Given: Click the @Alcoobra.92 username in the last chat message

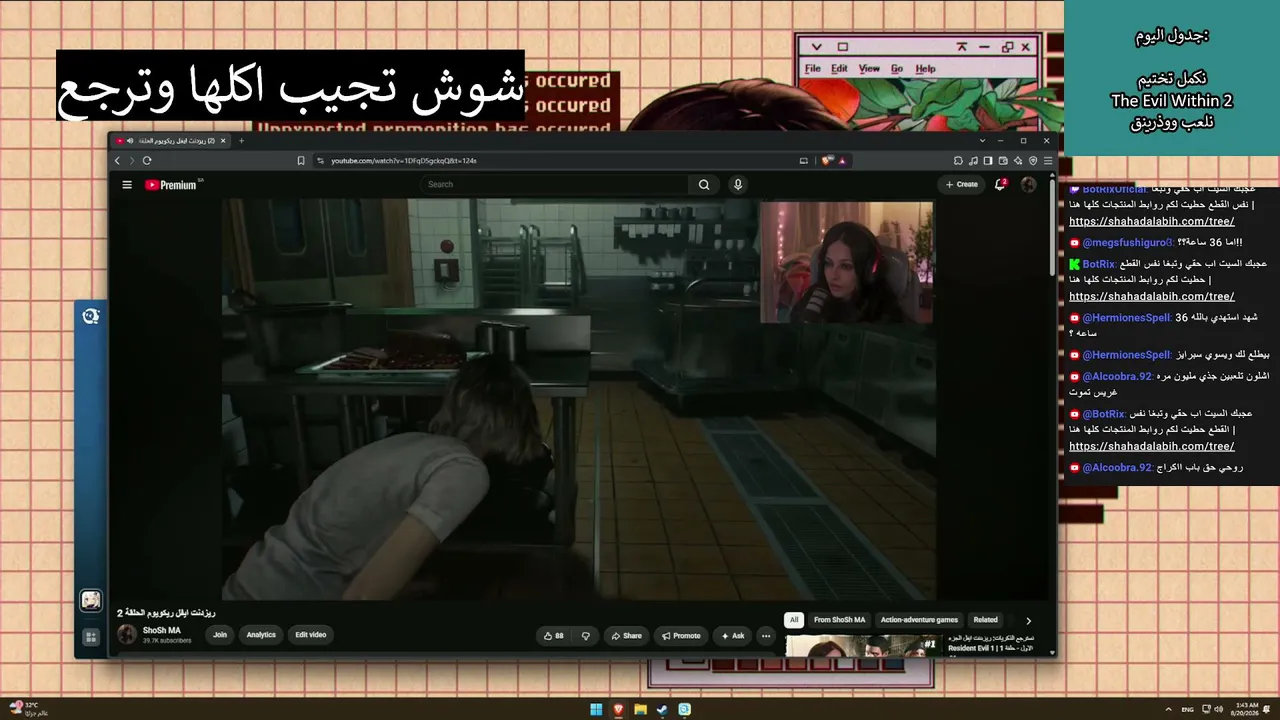Looking at the screenshot, I should pos(1117,468).
